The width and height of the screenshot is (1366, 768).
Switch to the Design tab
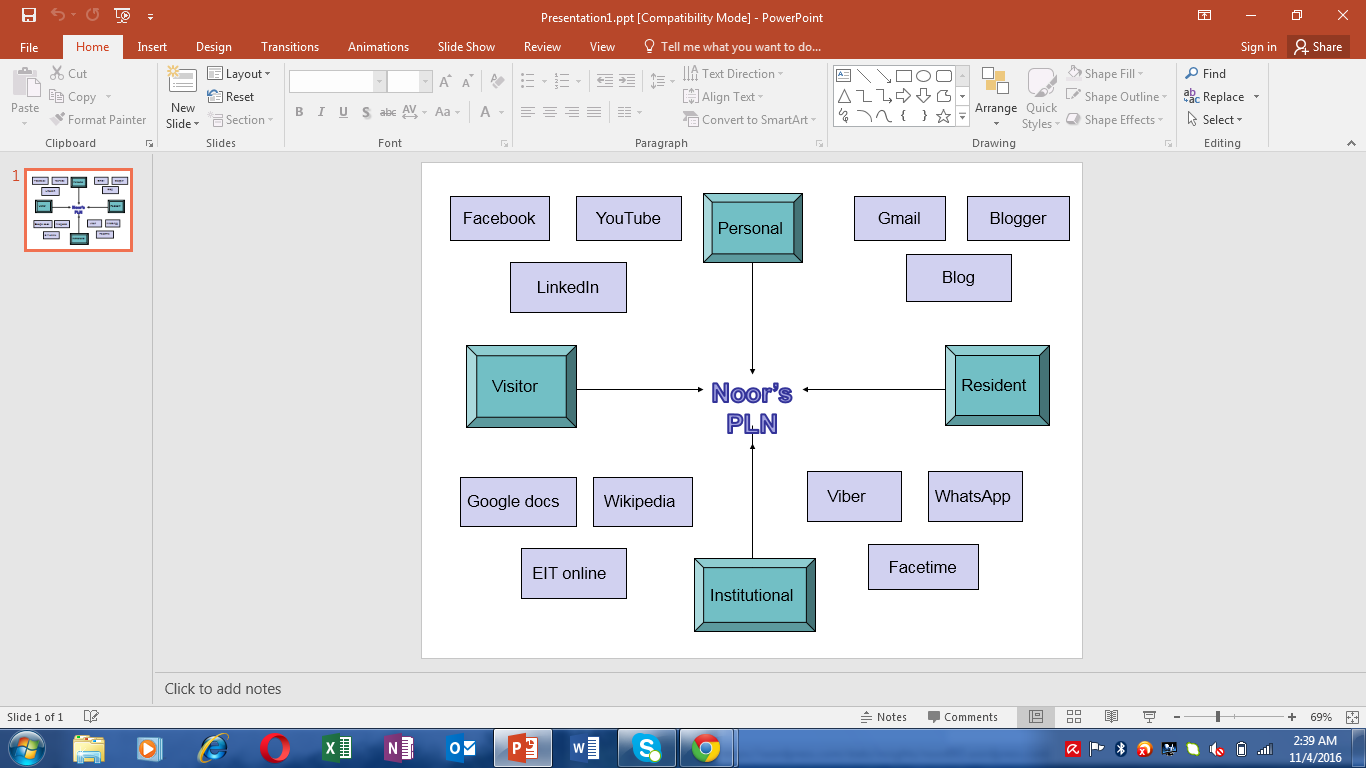(214, 47)
